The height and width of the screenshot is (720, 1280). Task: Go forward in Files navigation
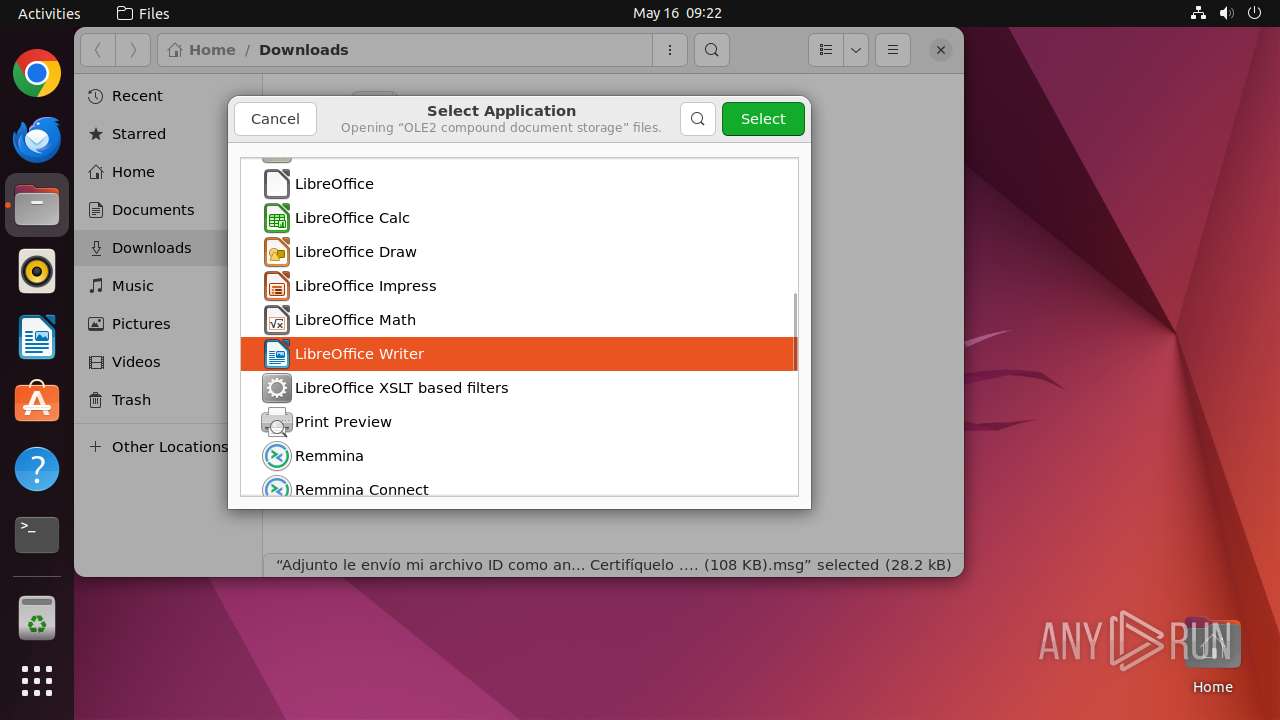tap(133, 50)
